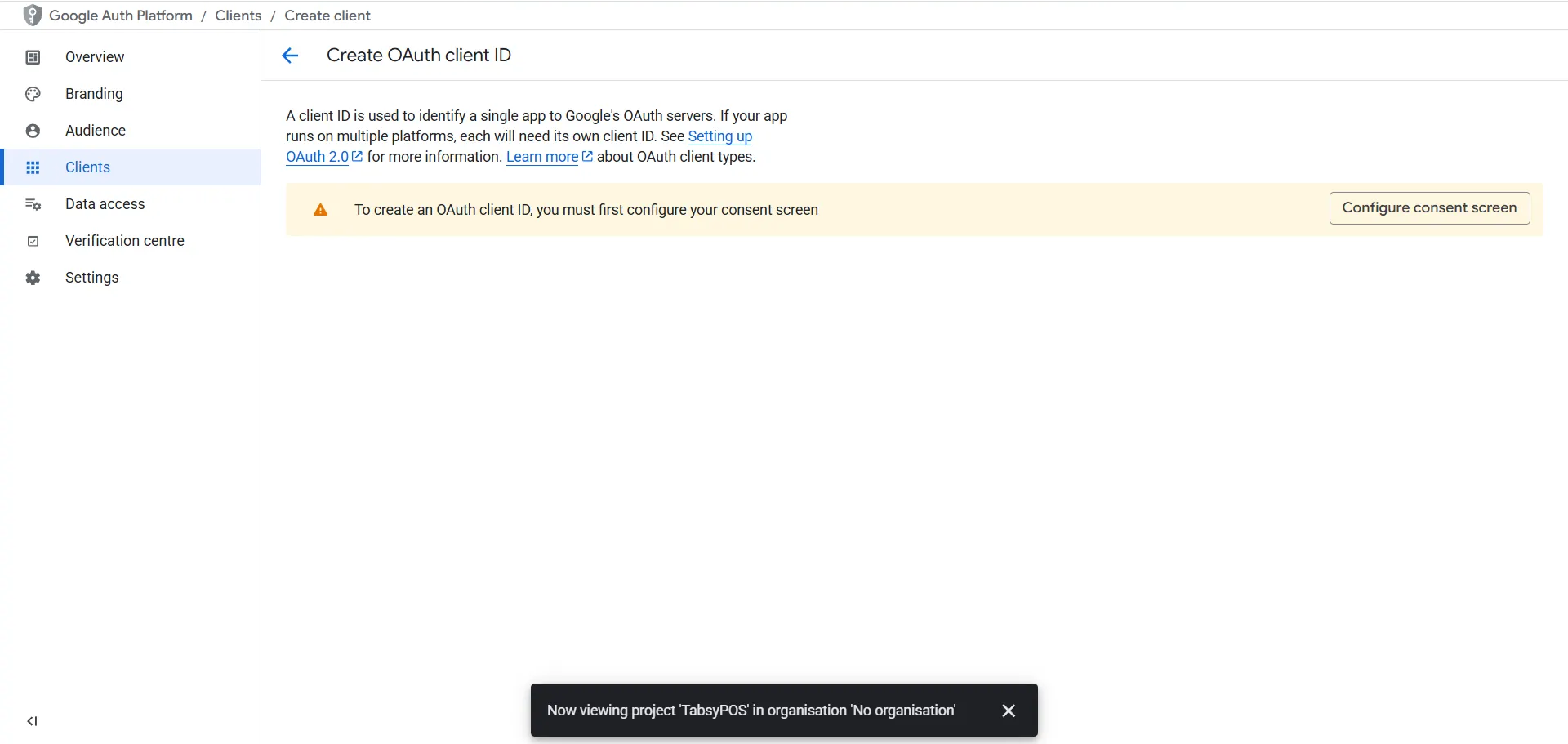Screen dimensions: 1568x744
Task: Click external link icon after Learn more
Action: [587, 157]
